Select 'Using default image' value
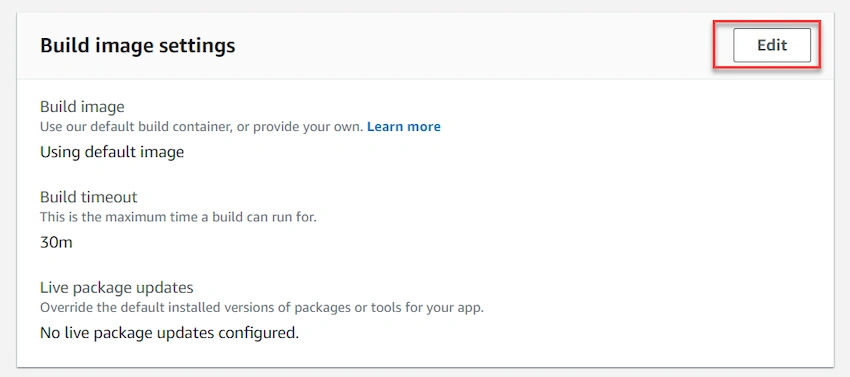The image size is (850, 377). (112, 152)
